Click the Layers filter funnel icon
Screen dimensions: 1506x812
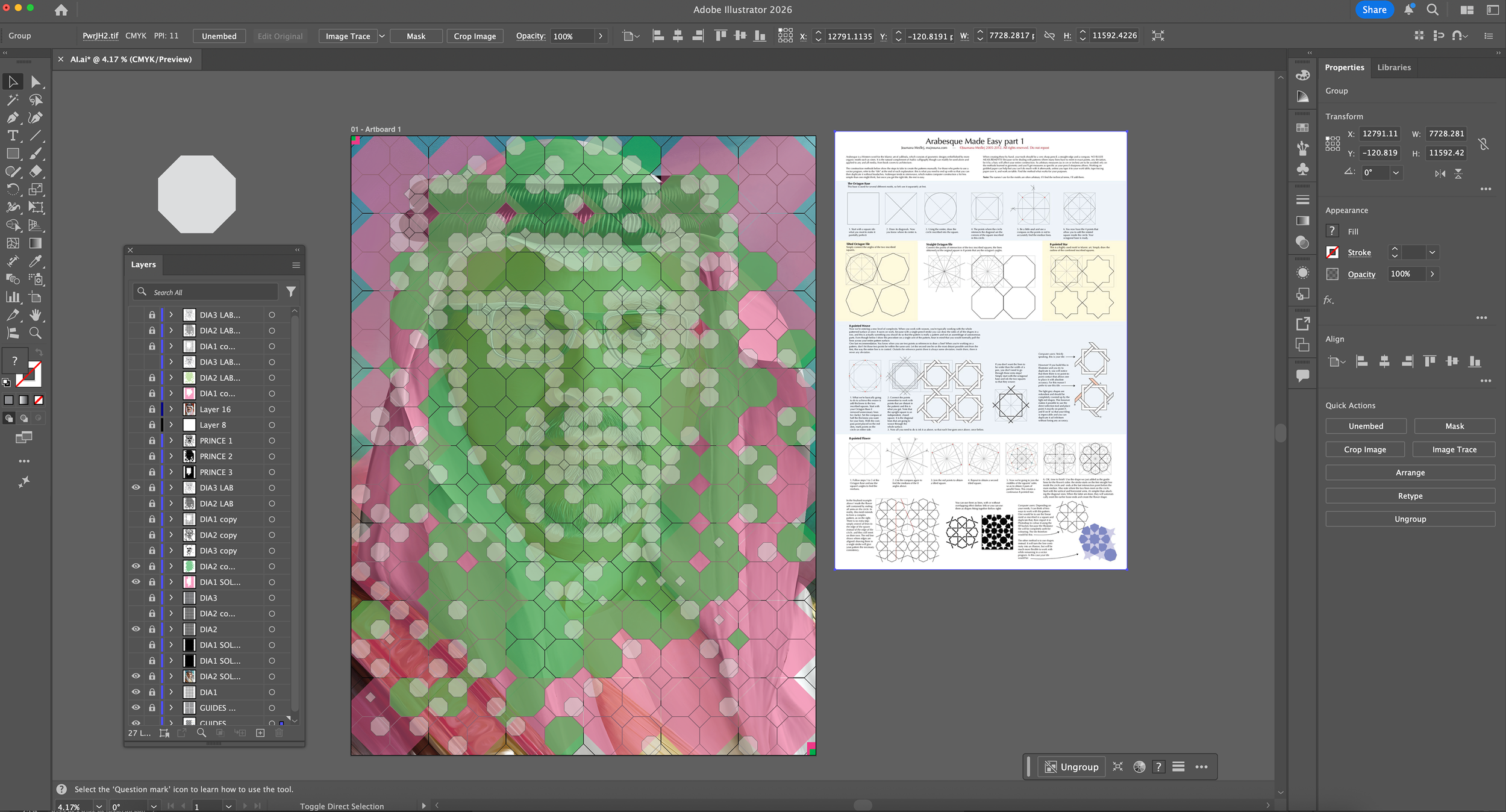click(x=291, y=292)
